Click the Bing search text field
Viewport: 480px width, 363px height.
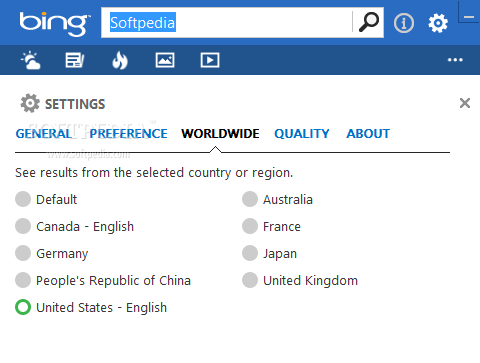227,22
